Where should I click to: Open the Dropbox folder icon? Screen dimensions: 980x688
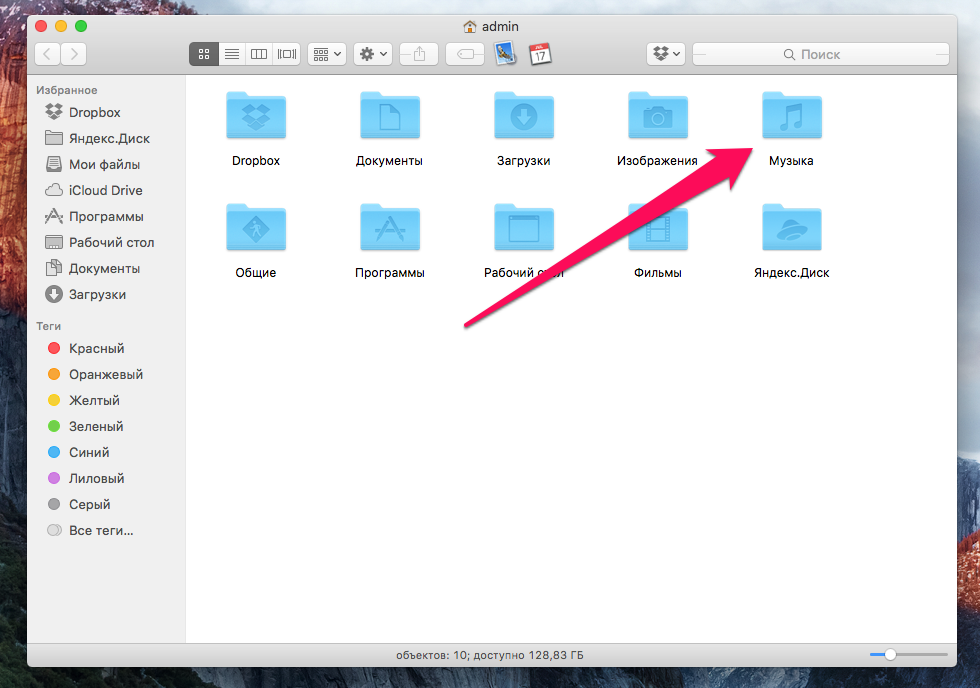pos(256,117)
